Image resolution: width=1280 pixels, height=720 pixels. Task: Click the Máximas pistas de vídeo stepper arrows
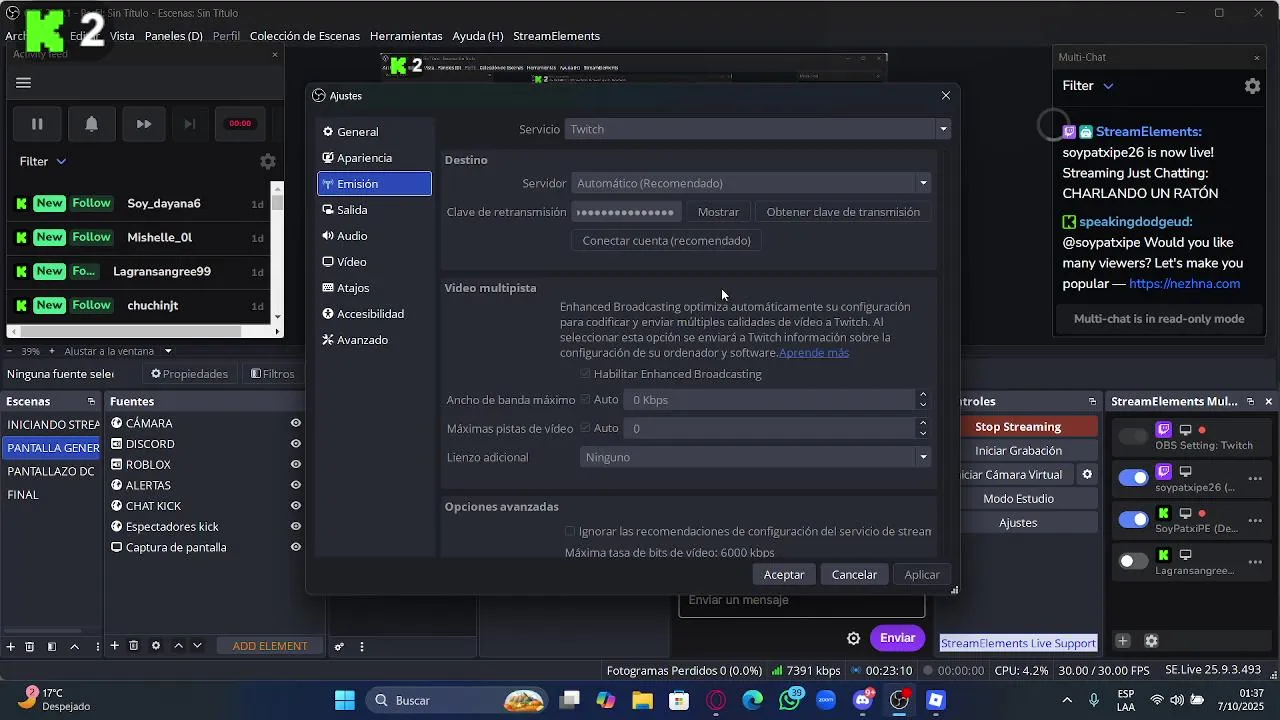pos(922,428)
